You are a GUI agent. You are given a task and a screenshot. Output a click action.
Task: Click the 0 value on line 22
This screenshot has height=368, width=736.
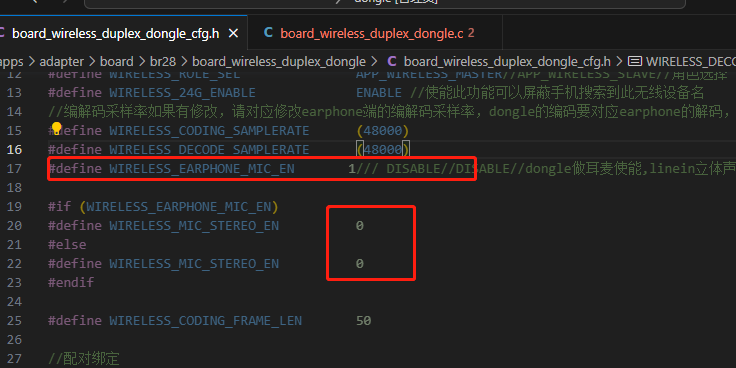(360, 264)
